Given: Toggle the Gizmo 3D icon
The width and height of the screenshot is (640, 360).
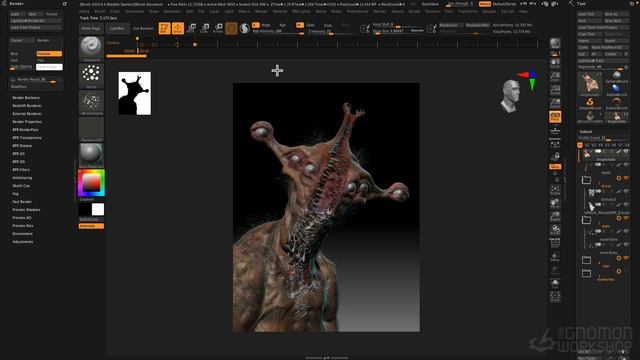Looking at the screenshot, I should tap(231, 28).
